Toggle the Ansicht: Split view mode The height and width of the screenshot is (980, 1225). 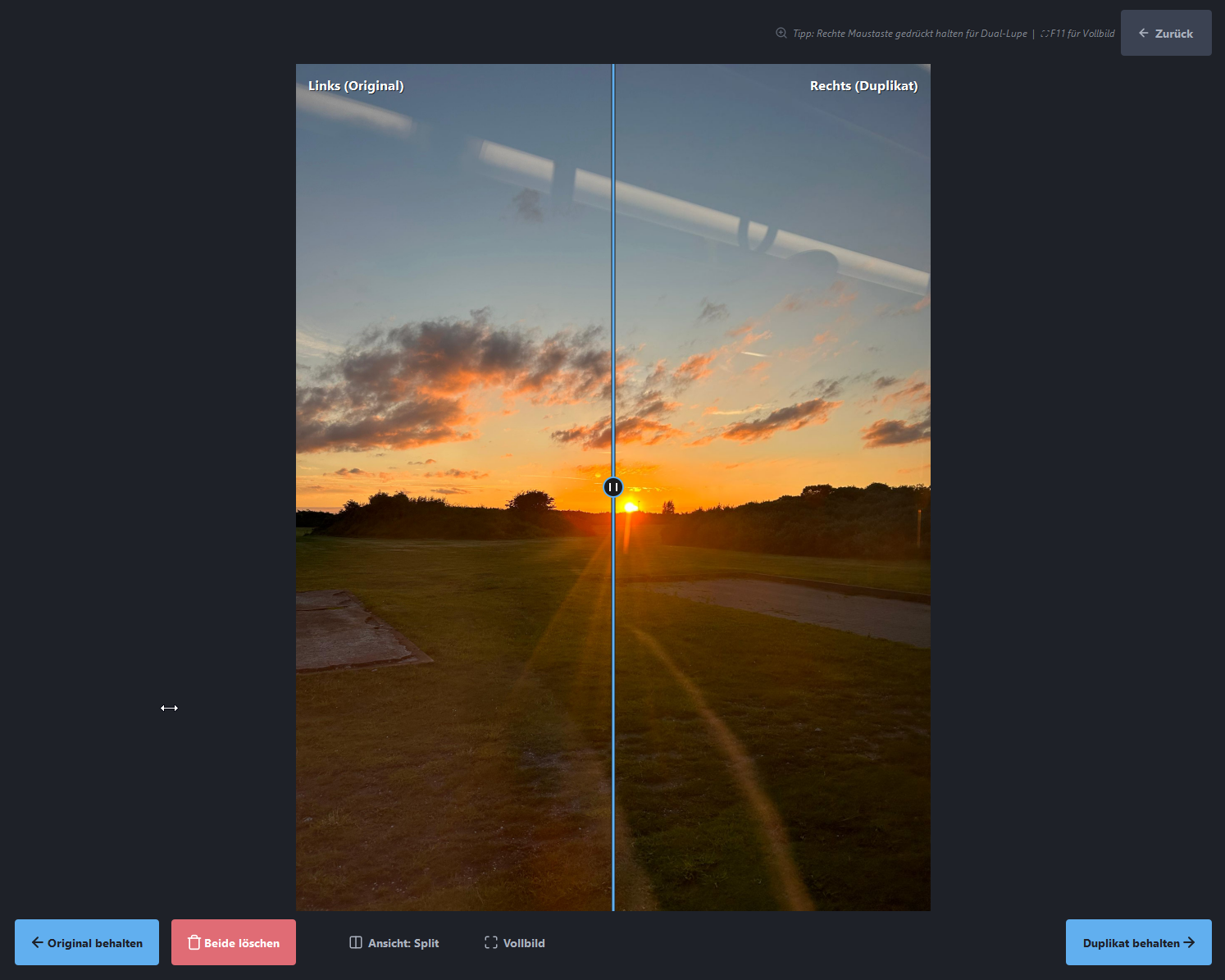tap(394, 943)
